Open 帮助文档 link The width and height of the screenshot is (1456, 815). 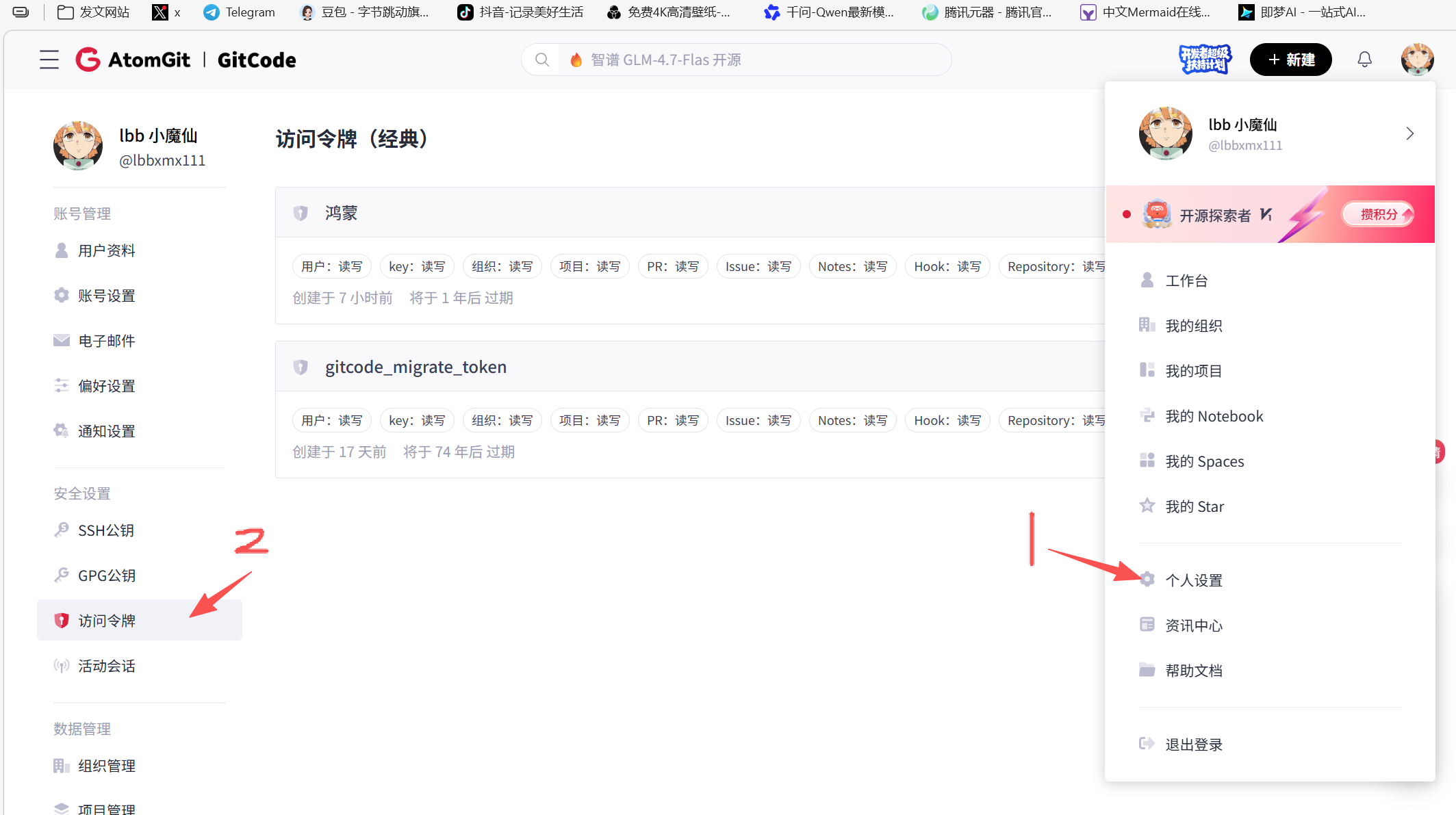point(1194,671)
